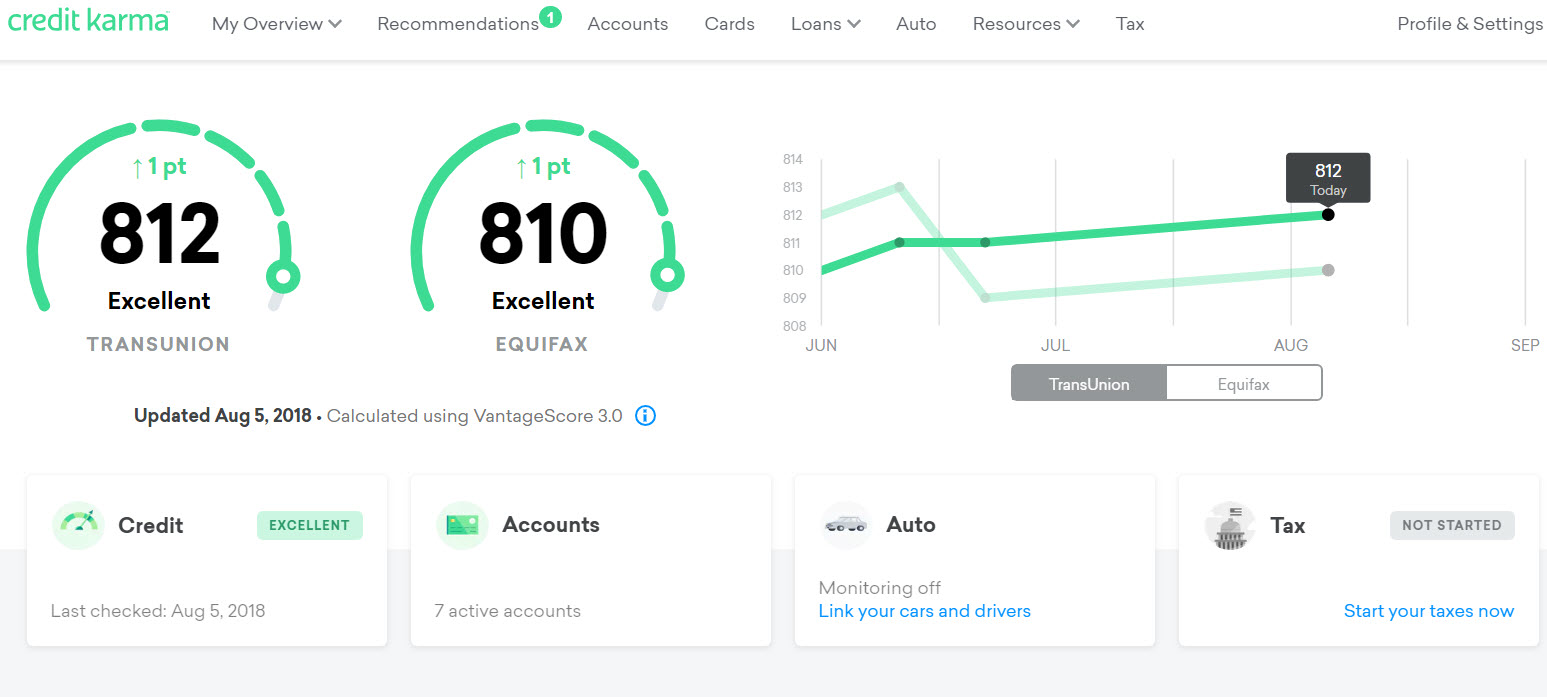
Task: Click the VantageScore info icon
Action: [646, 416]
